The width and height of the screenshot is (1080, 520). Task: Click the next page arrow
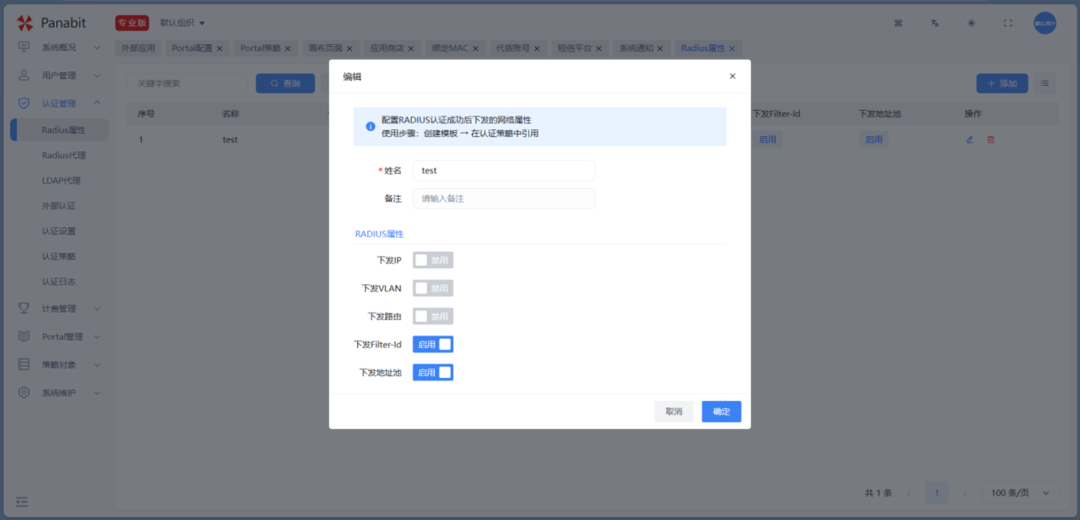point(964,492)
